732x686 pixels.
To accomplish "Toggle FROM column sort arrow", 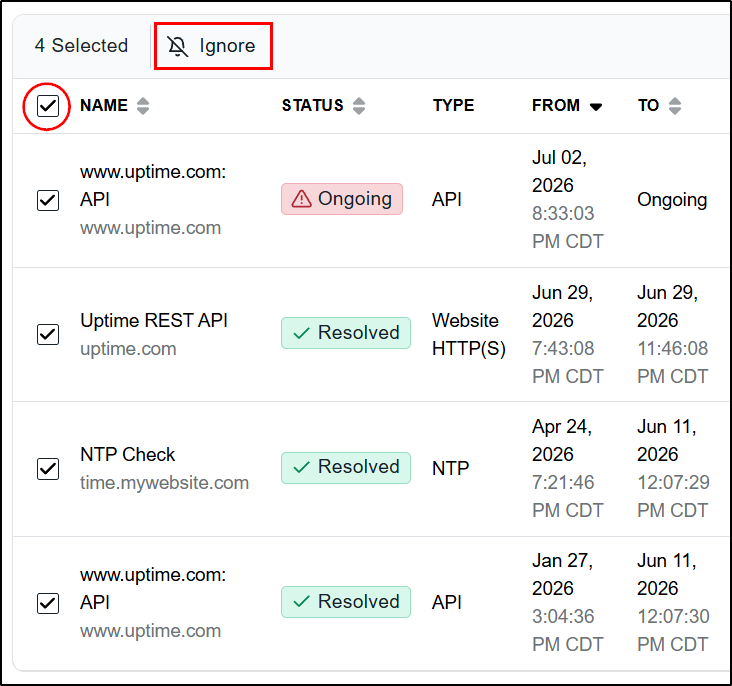I will tap(596, 107).
